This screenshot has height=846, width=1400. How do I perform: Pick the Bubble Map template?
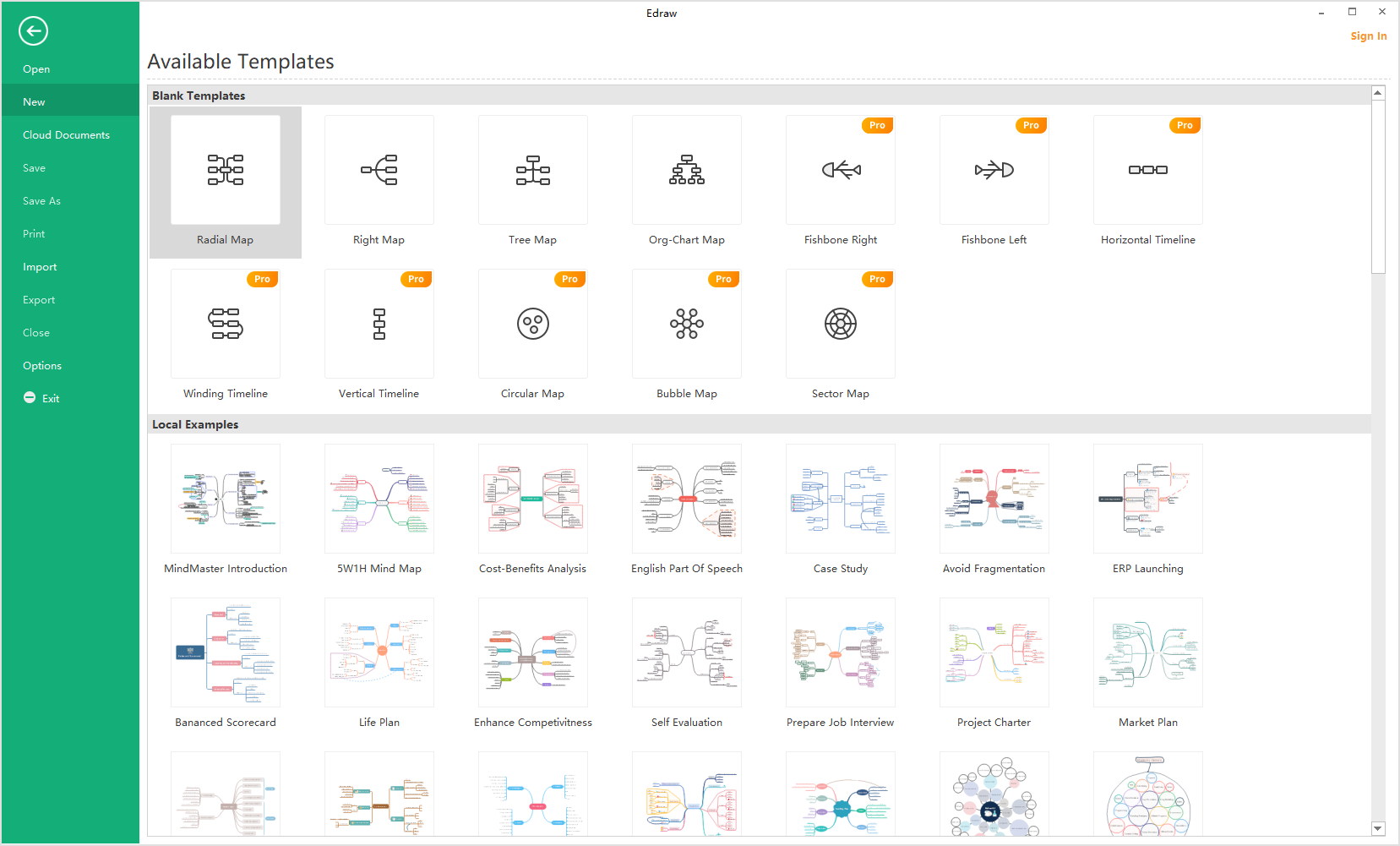click(687, 325)
